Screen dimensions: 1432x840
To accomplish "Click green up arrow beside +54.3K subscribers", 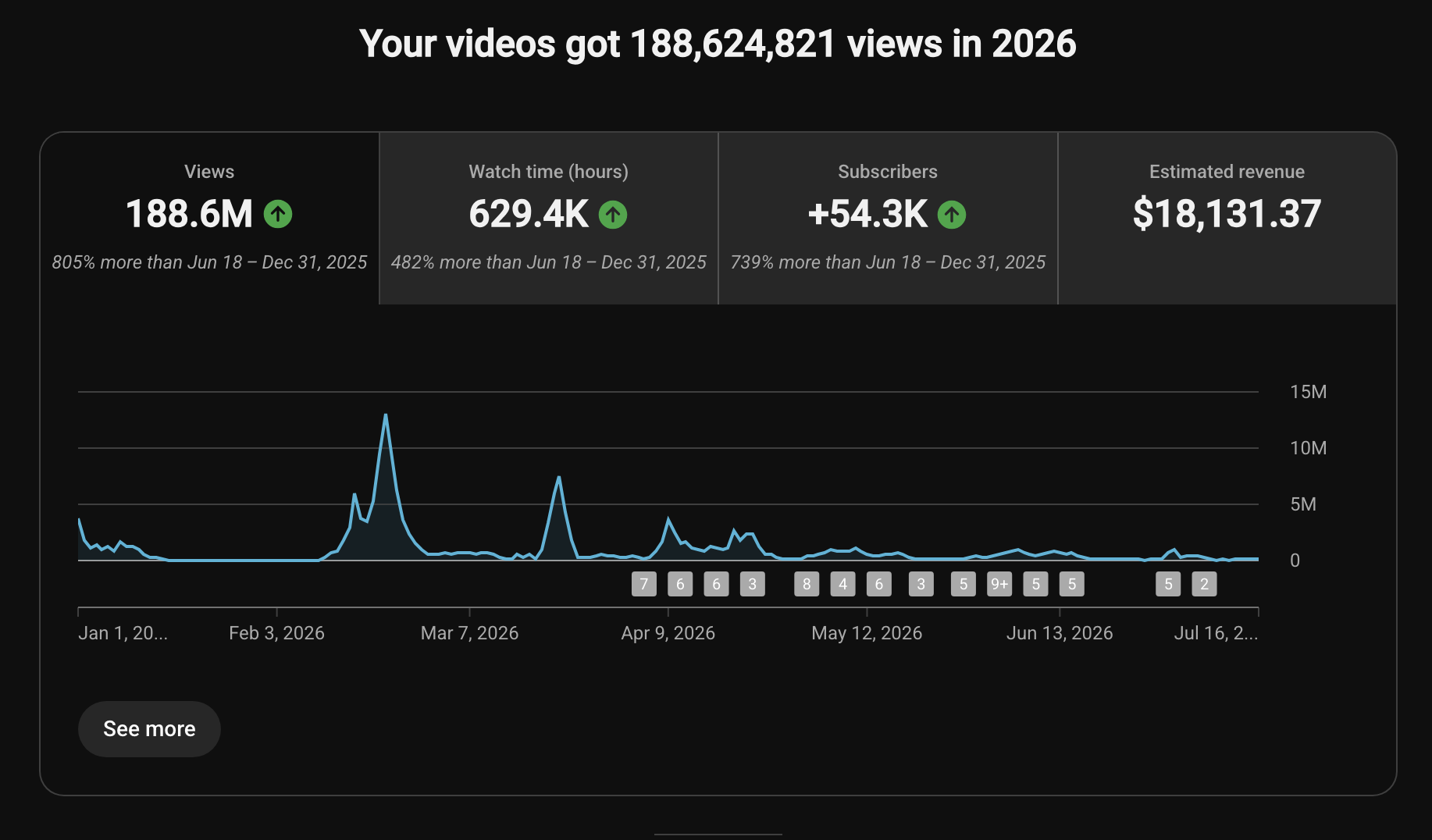I will 952,214.
